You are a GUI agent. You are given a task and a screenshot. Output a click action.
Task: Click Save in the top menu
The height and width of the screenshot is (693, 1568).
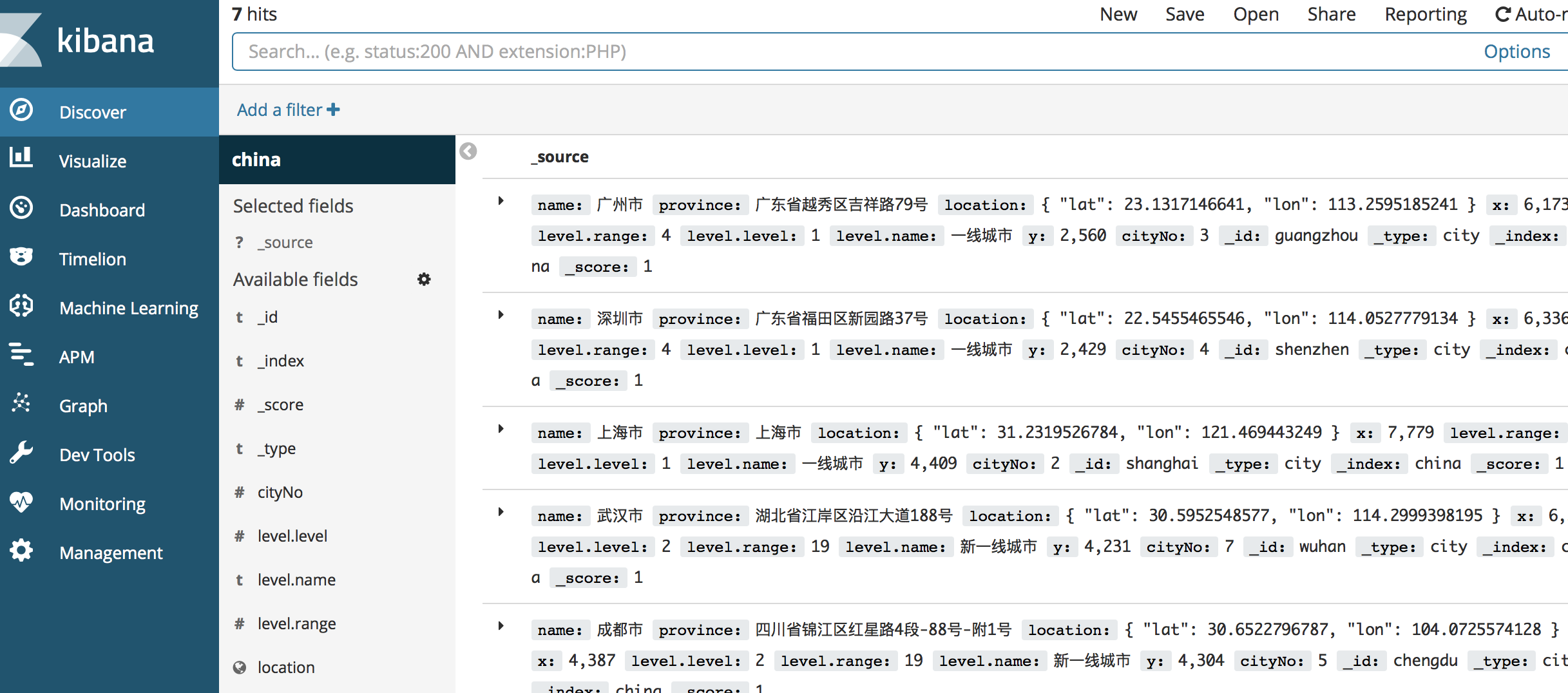coord(1185,14)
